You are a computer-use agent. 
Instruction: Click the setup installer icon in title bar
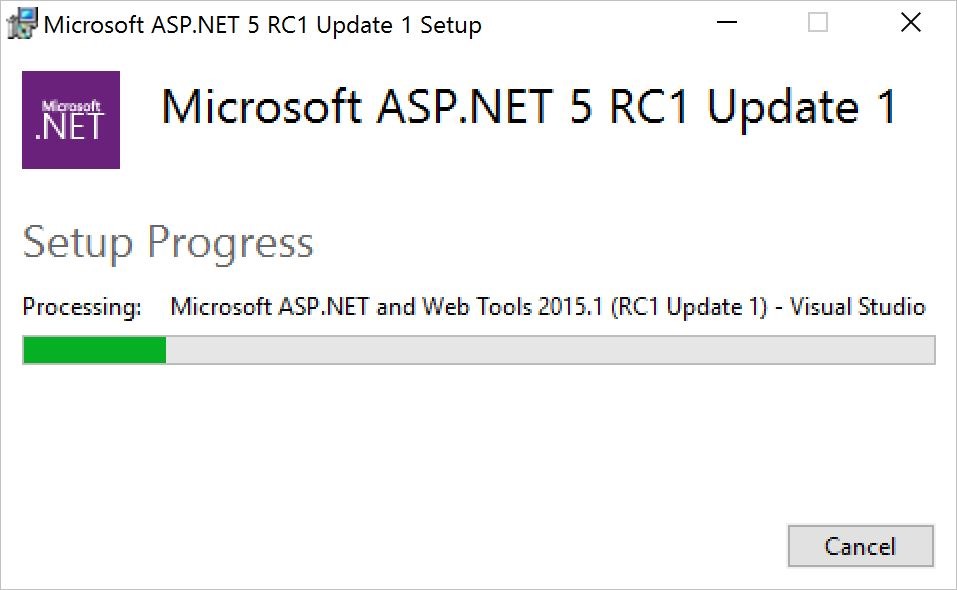(22, 23)
